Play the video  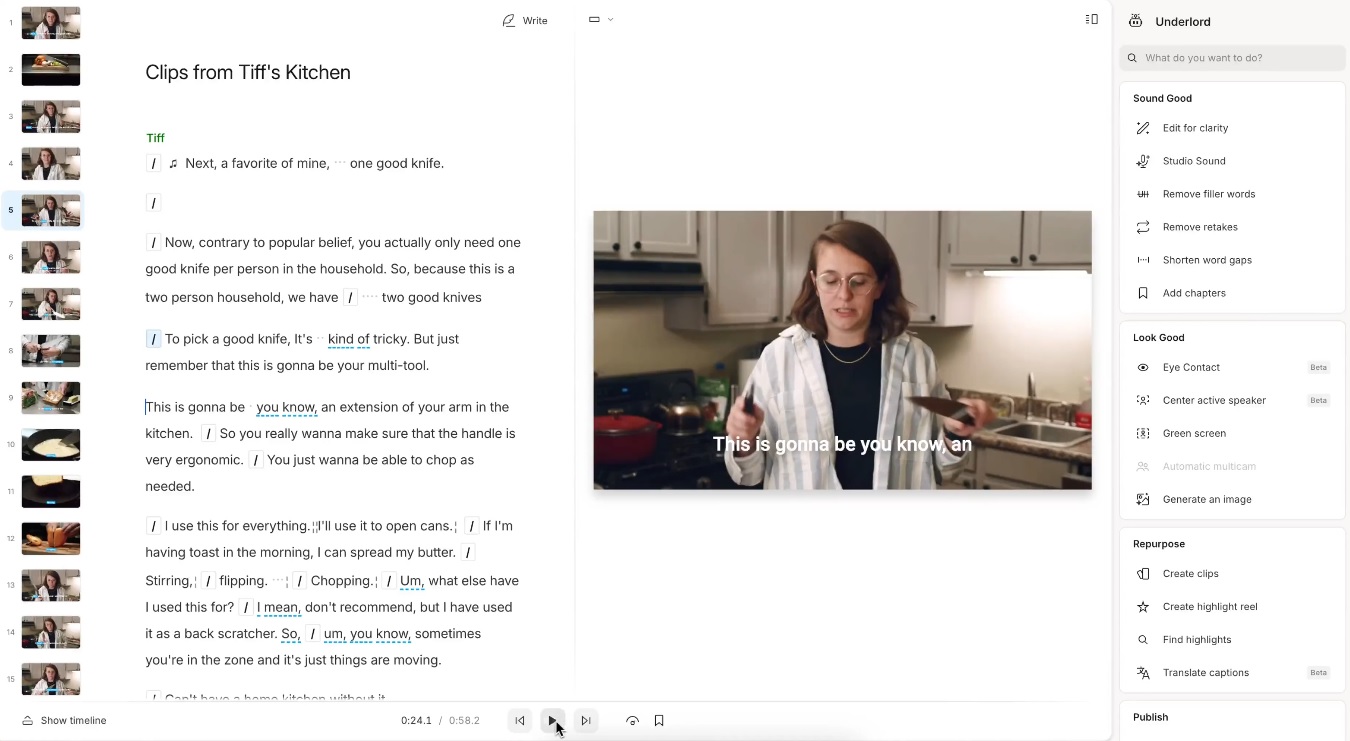click(x=553, y=720)
